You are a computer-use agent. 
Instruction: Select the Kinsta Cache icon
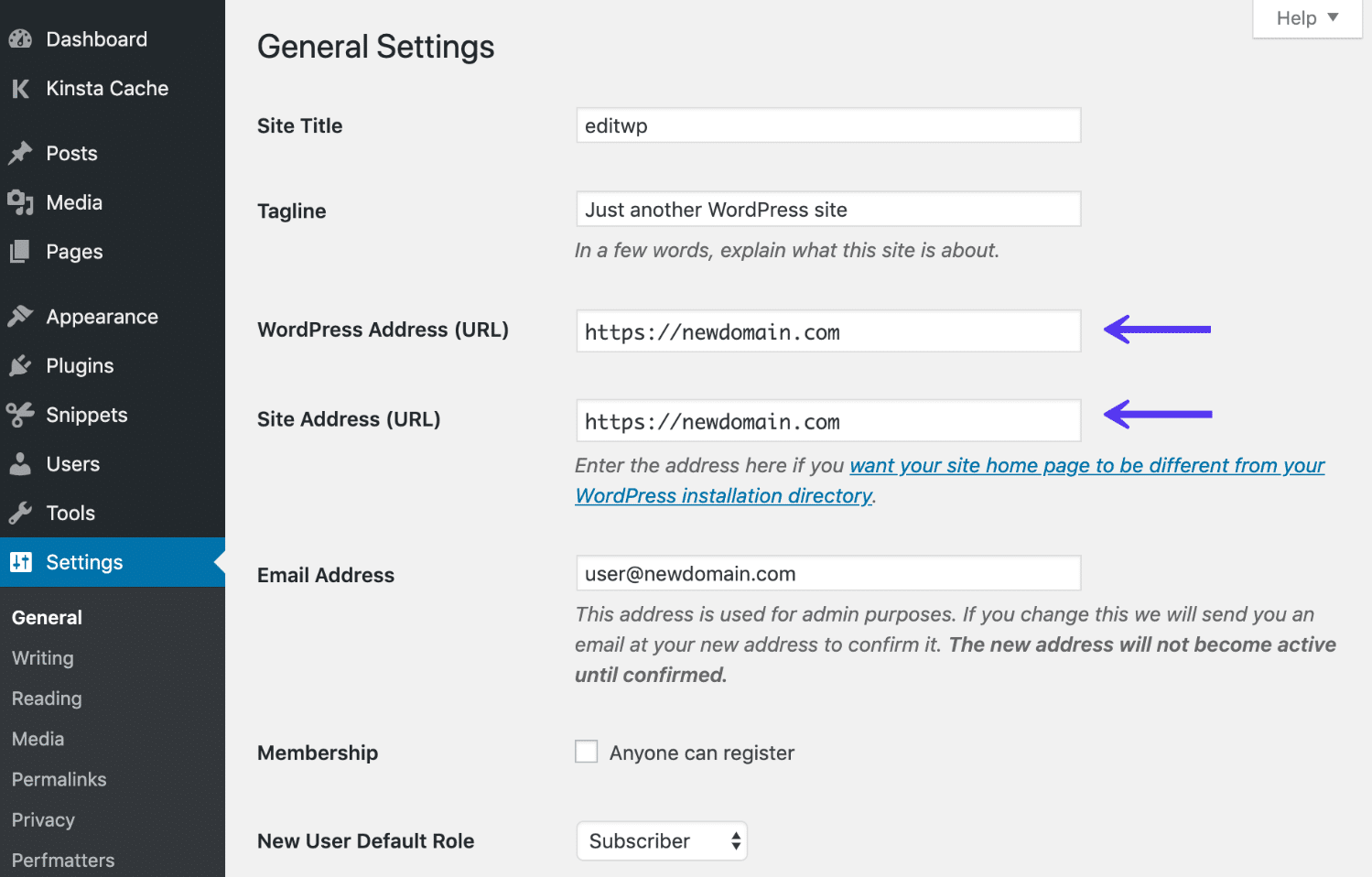click(x=20, y=88)
